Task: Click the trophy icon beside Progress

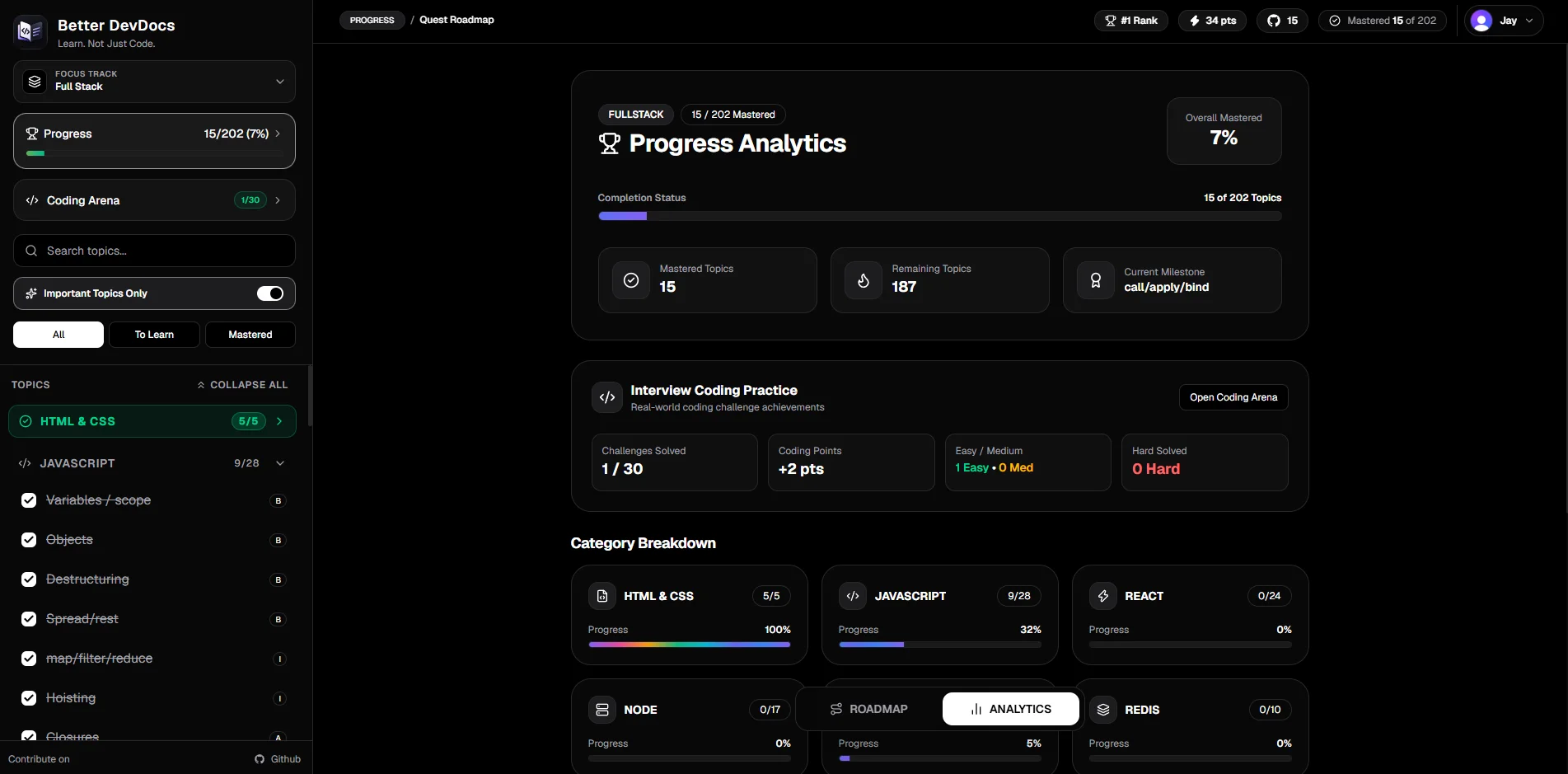Action: click(x=32, y=134)
